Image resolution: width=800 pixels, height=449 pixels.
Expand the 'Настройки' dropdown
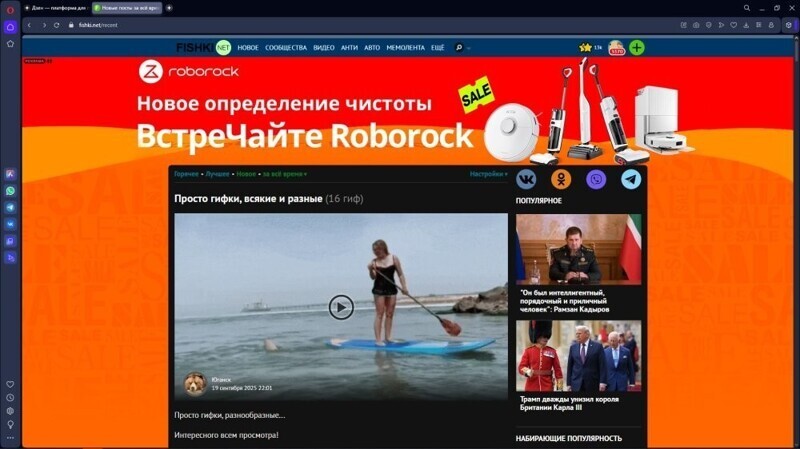[488, 174]
